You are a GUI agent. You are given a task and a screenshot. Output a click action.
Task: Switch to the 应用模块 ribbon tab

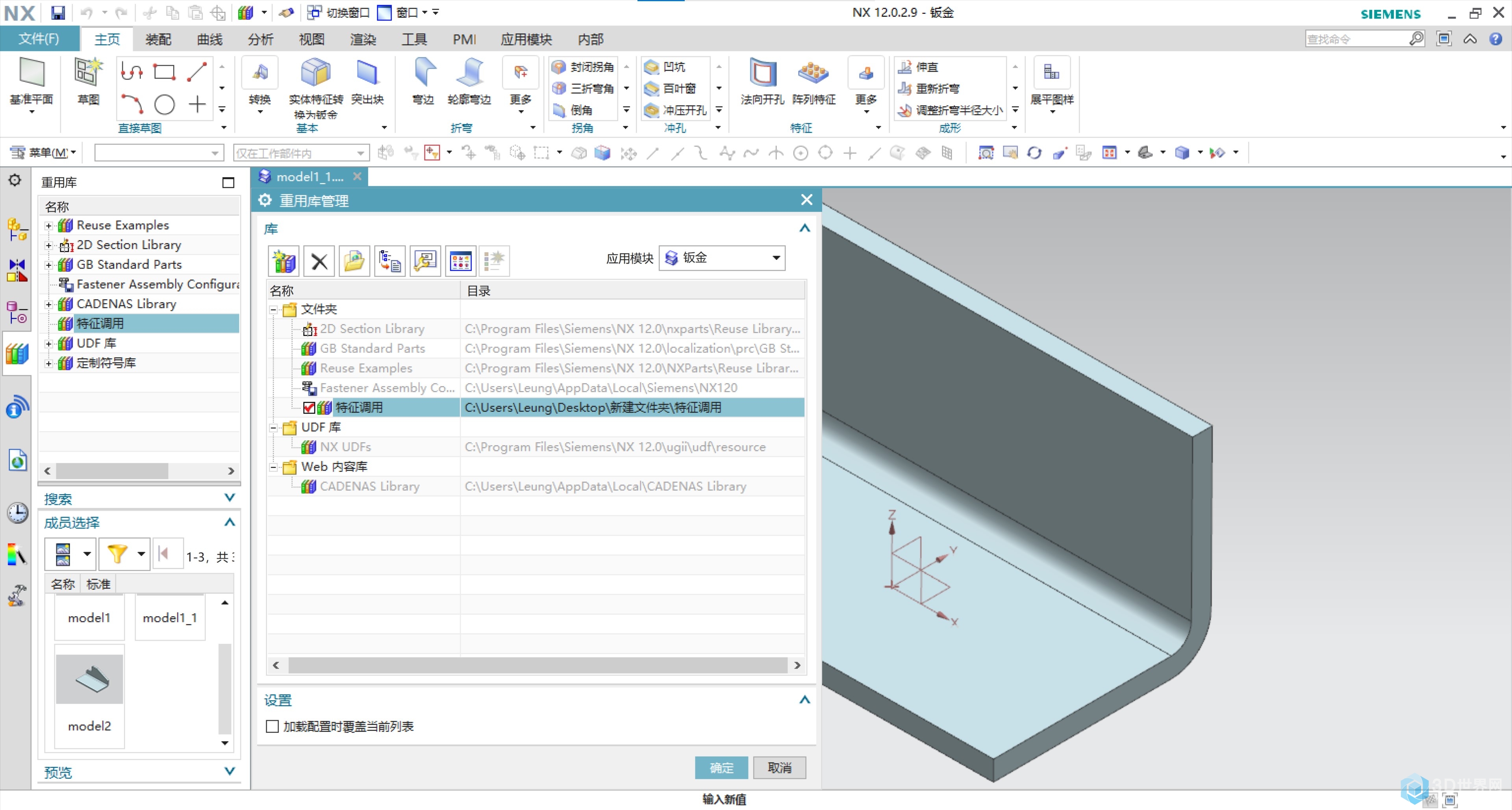[526, 39]
